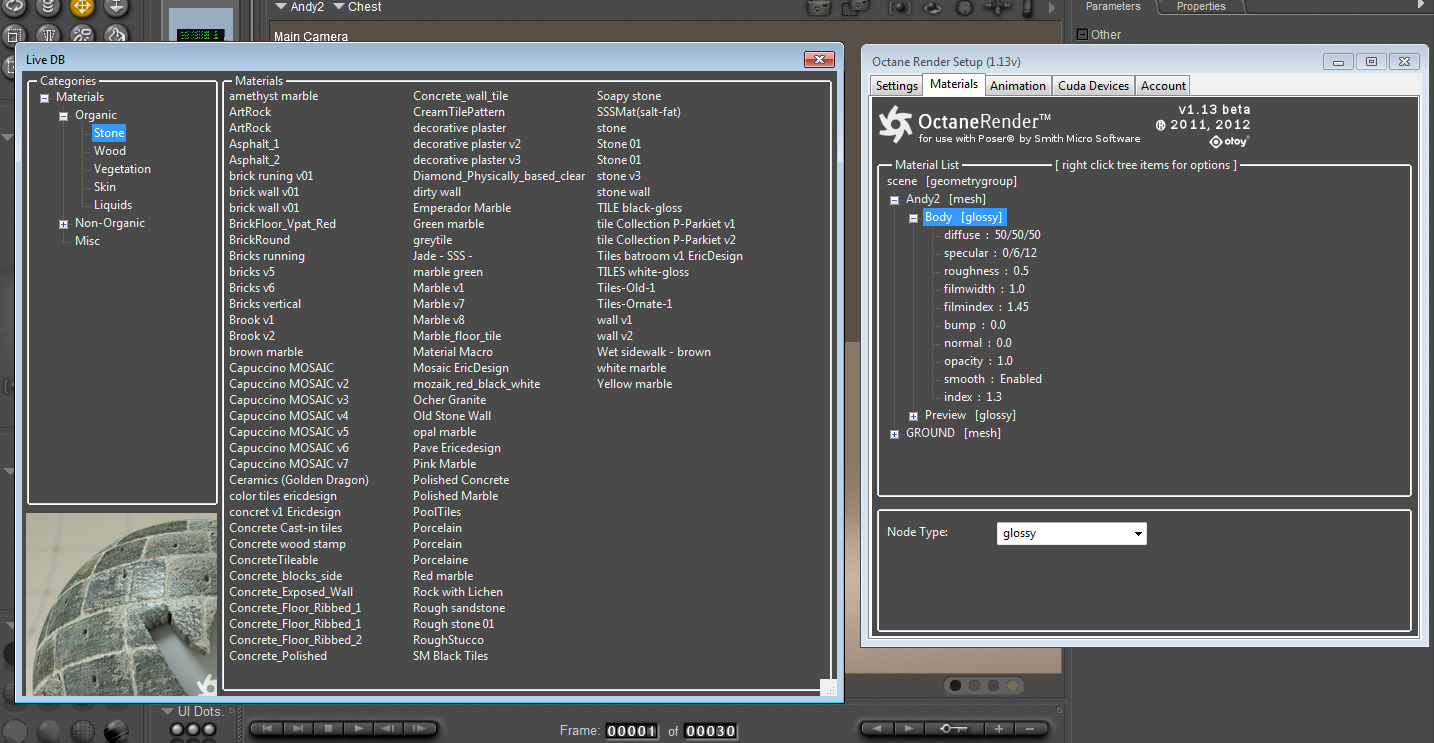Close the Live DB window
This screenshot has width=1434, height=743.
tap(819, 60)
